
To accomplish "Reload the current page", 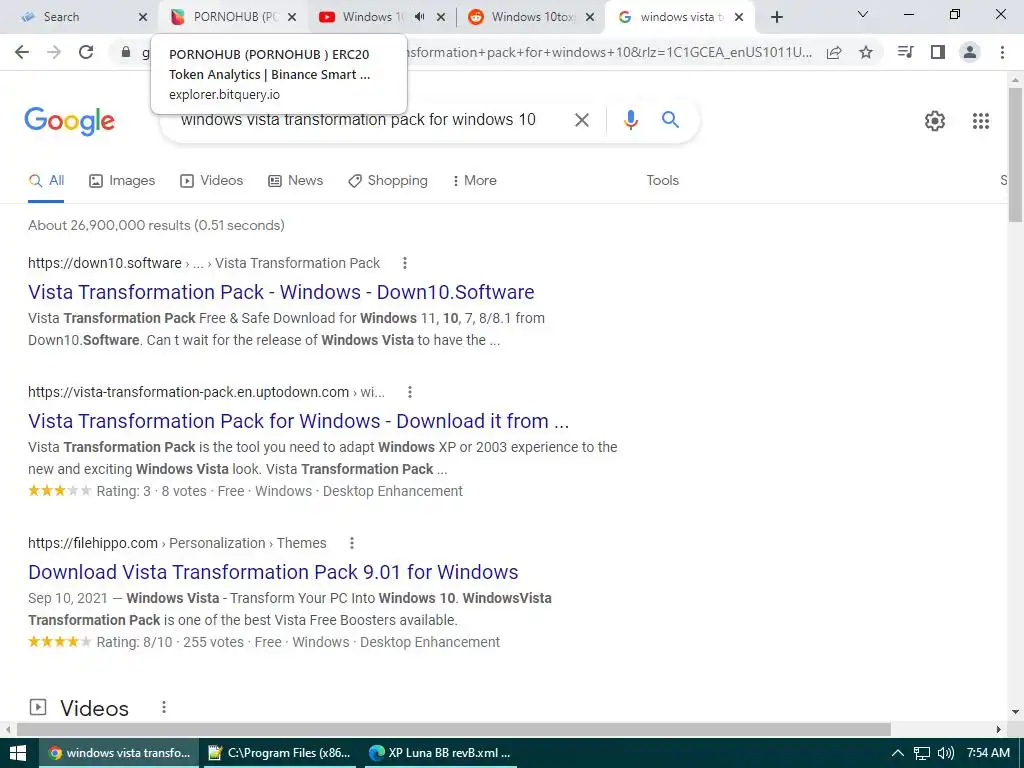I will [86, 52].
